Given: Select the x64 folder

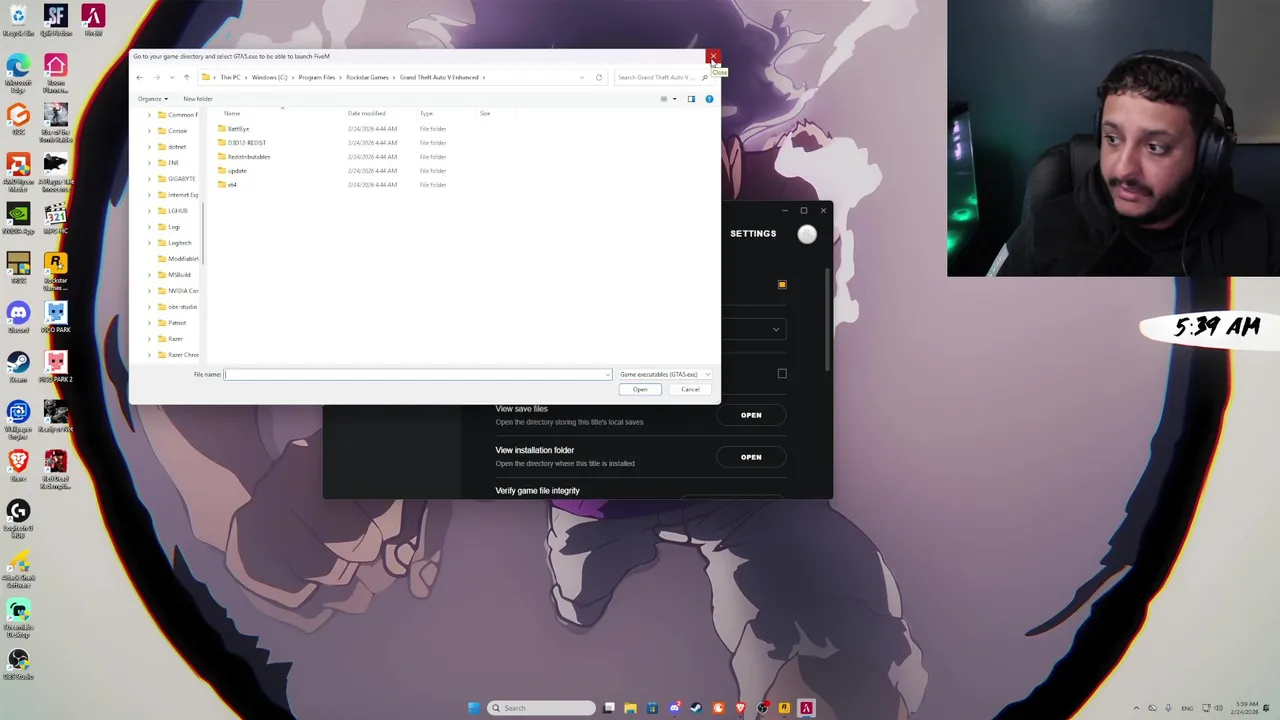Looking at the screenshot, I should pos(231,185).
